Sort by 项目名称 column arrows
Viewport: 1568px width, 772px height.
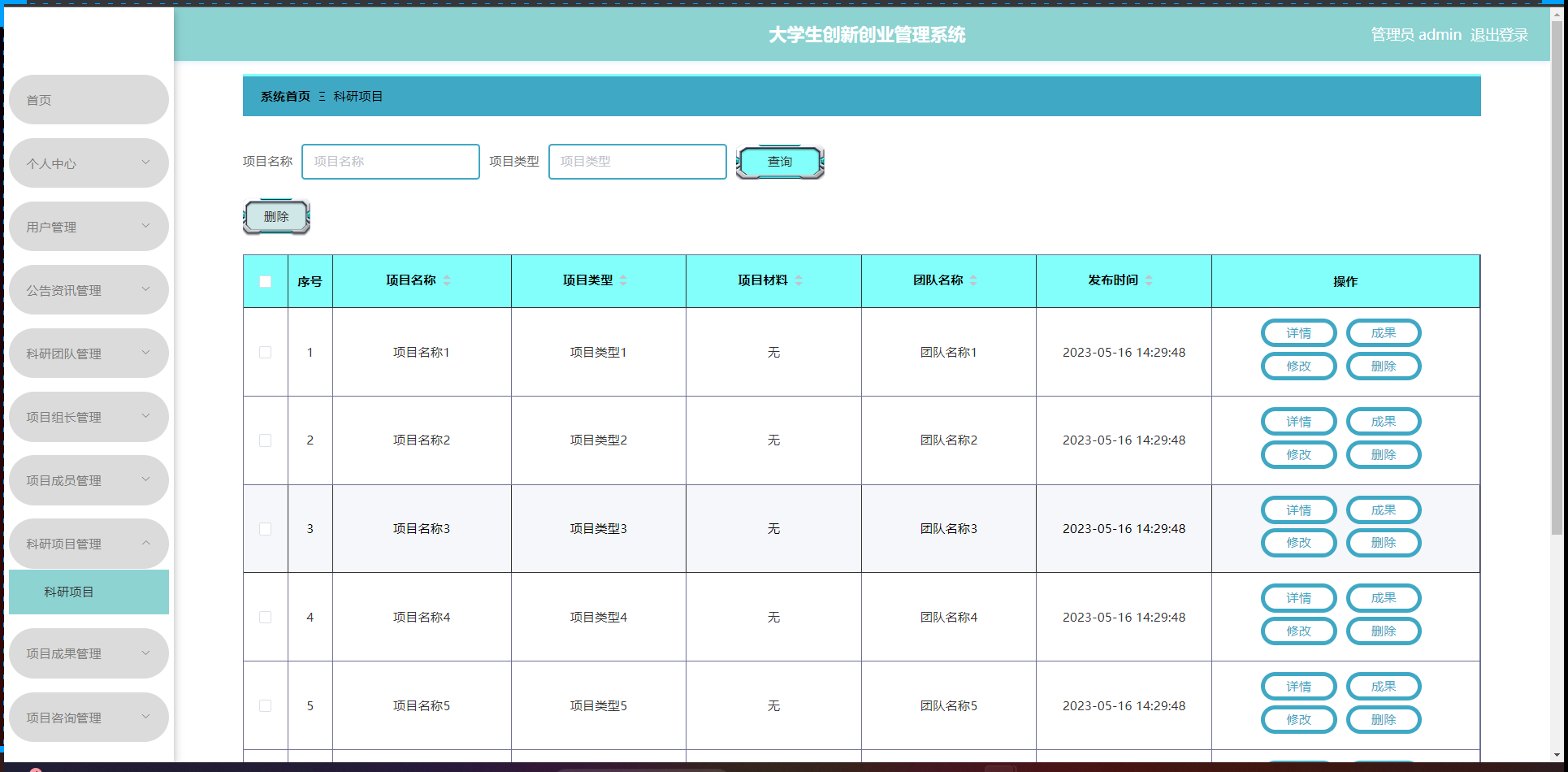(447, 280)
